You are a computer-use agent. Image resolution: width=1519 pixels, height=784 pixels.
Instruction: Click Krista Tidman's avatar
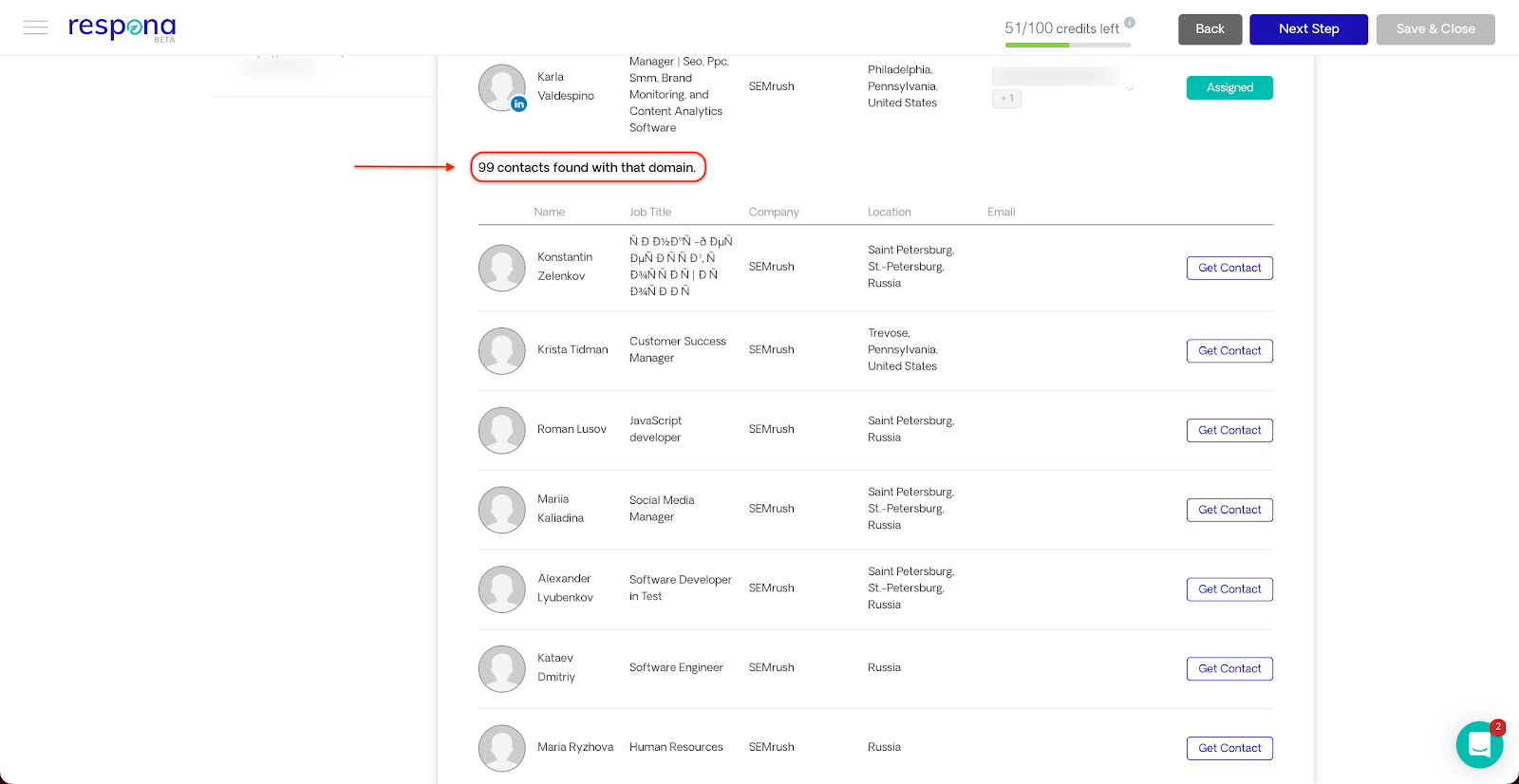502,351
